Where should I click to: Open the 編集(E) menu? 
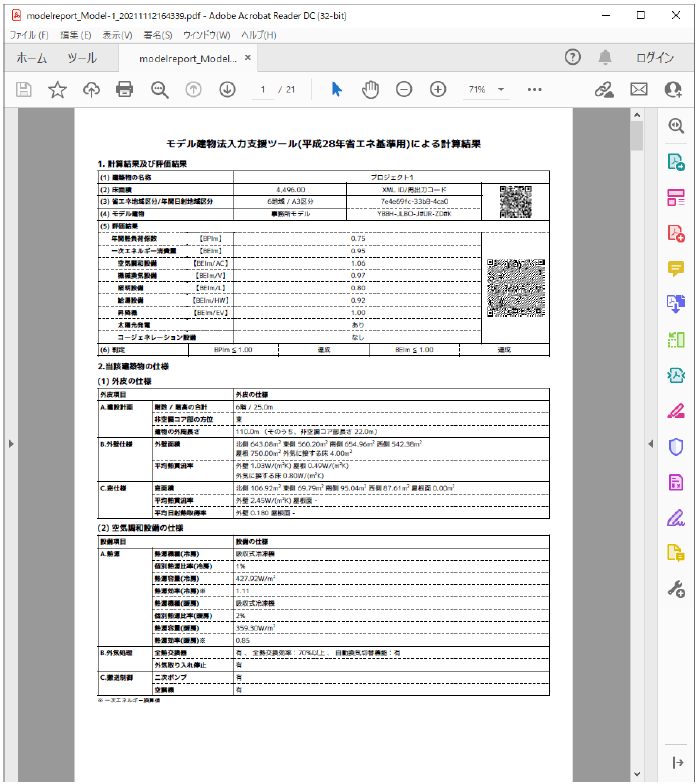(x=76, y=35)
